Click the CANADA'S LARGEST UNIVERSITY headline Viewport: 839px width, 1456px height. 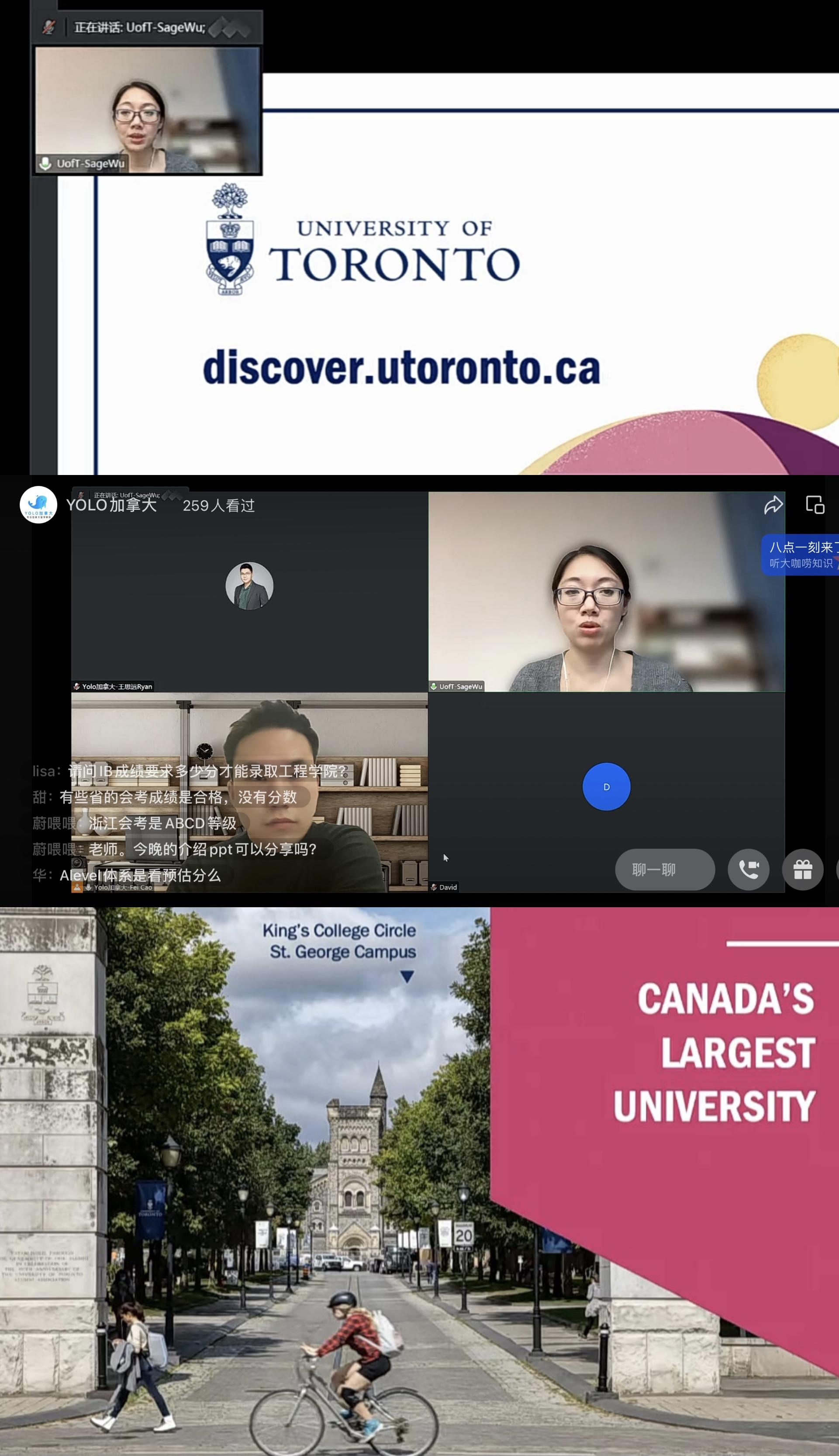point(715,1053)
